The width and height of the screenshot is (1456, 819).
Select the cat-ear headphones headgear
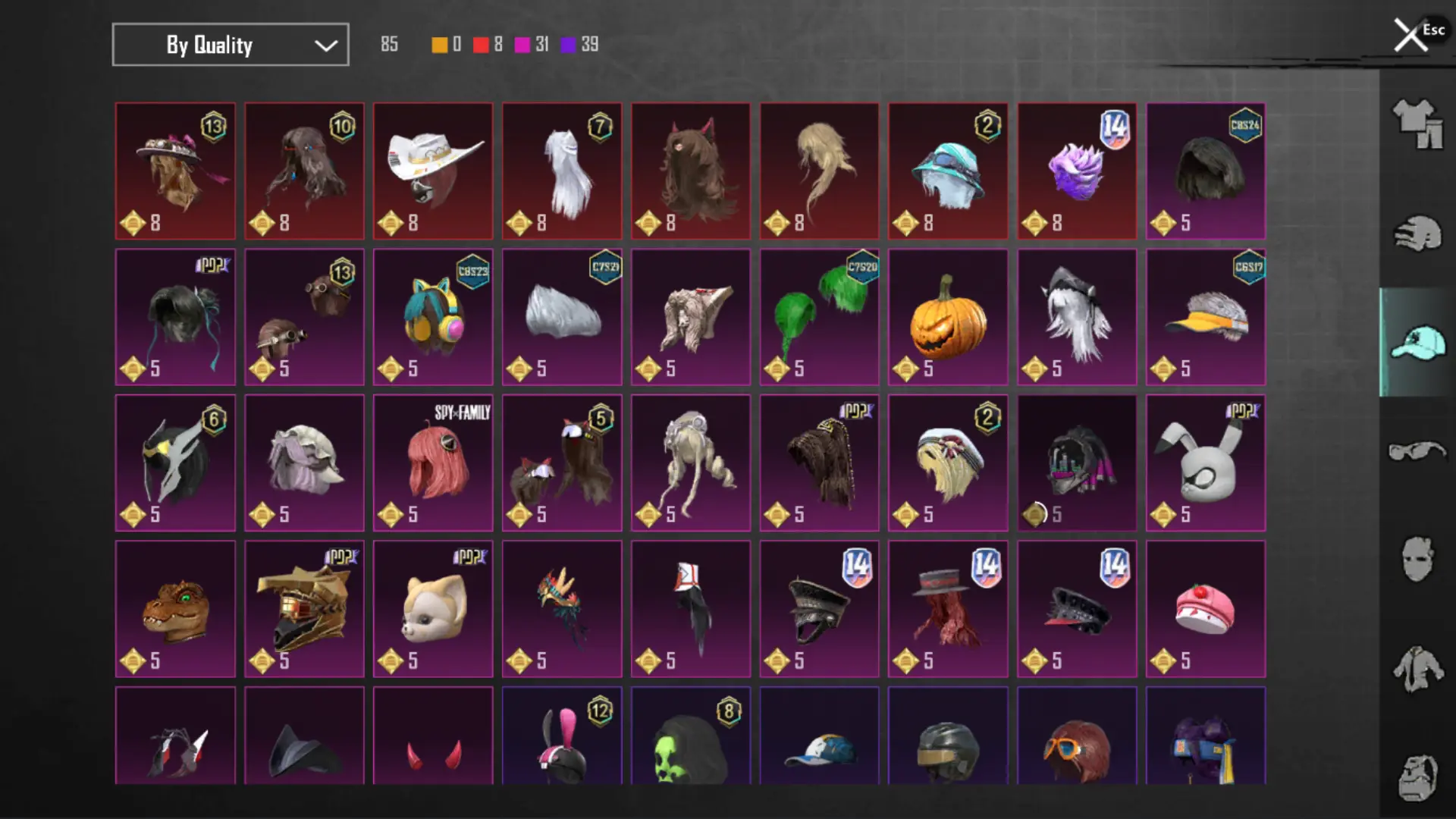tap(433, 317)
